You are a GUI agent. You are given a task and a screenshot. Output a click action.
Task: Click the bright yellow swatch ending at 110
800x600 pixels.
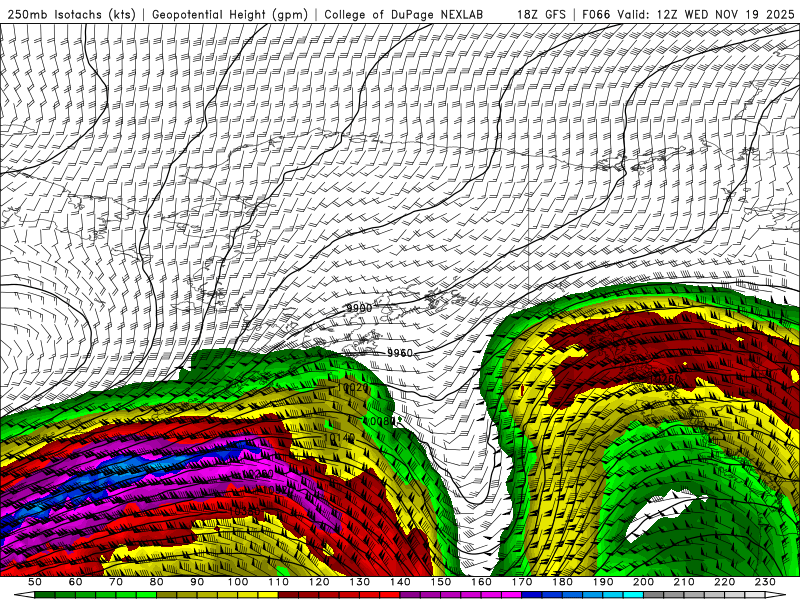[268, 595]
